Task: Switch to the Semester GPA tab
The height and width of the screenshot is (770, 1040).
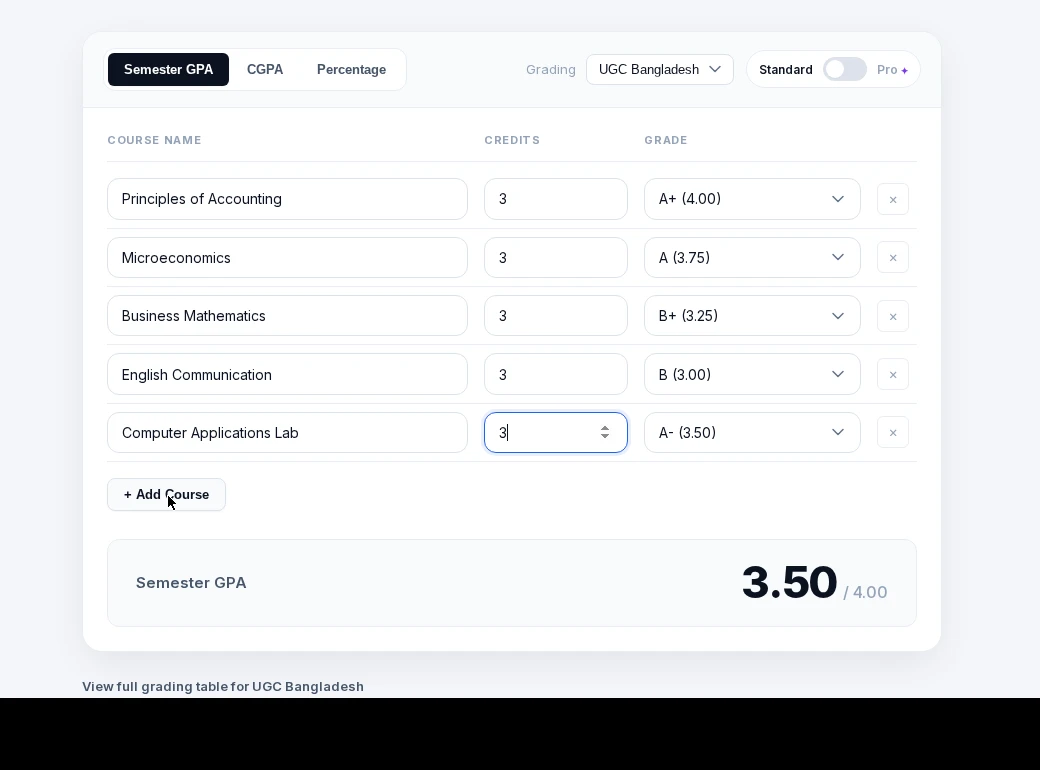Action: pyautogui.click(x=168, y=70)
